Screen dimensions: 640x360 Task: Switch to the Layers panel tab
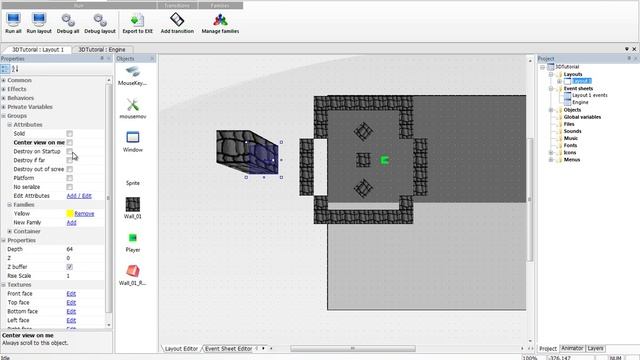tap(595, 348)
